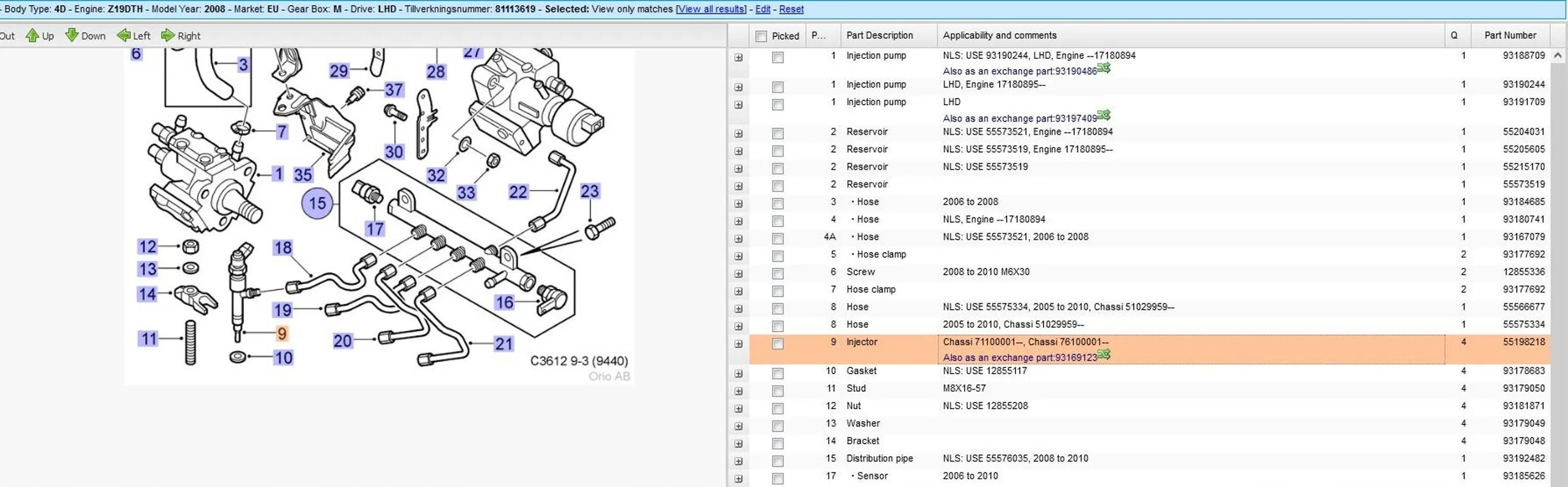Select the Bracket row description

point(862,441)
